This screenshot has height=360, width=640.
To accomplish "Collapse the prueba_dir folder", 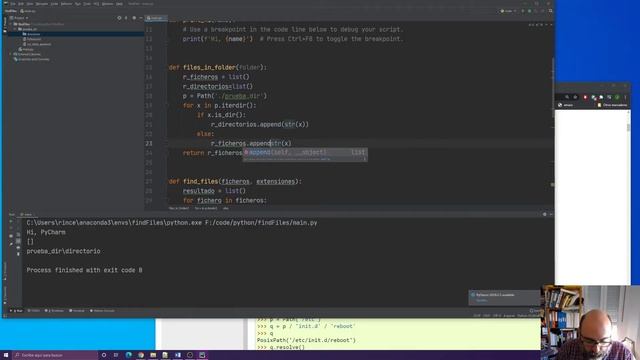I will click(15, 29).
